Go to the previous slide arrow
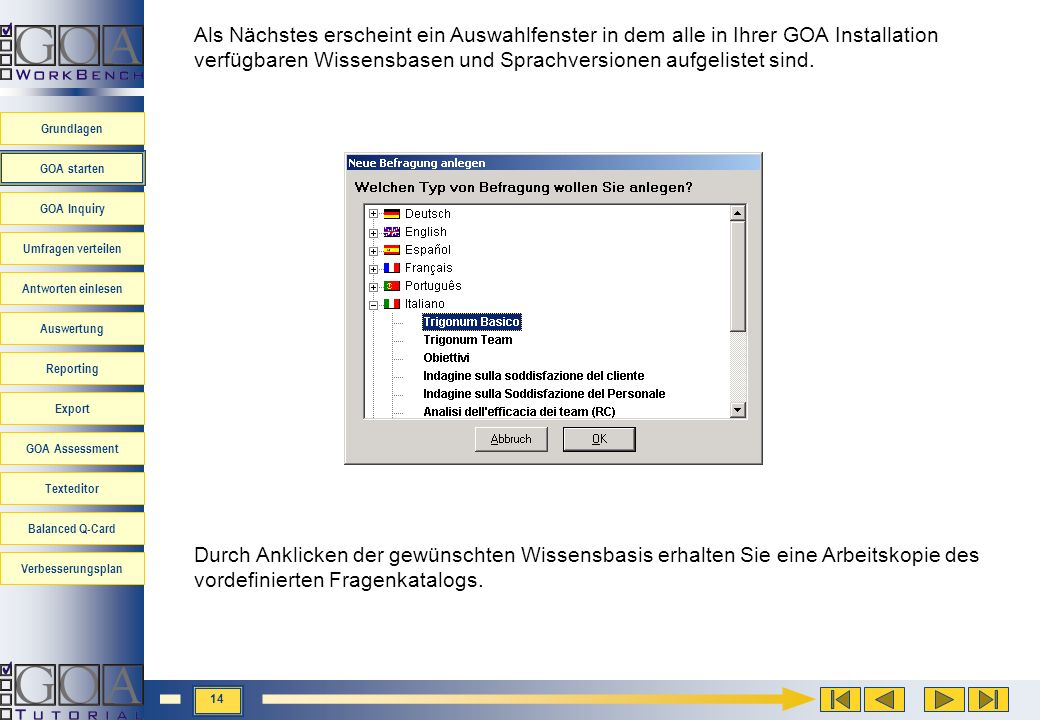This screenshot has height=720, width=1040. [x=884, y=699]
